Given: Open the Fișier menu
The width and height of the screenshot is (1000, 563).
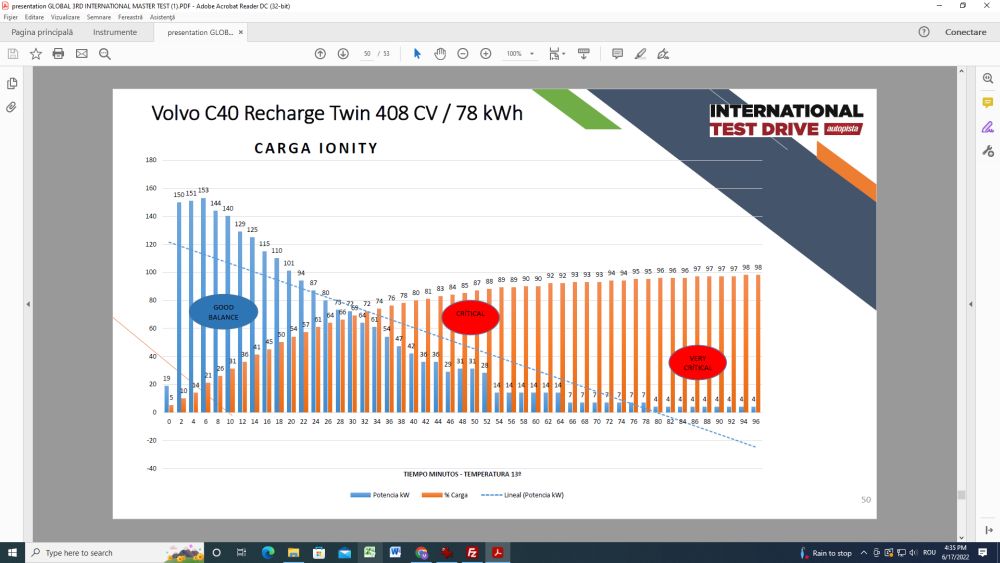Looking at the screenshot, I should point(11,17).
